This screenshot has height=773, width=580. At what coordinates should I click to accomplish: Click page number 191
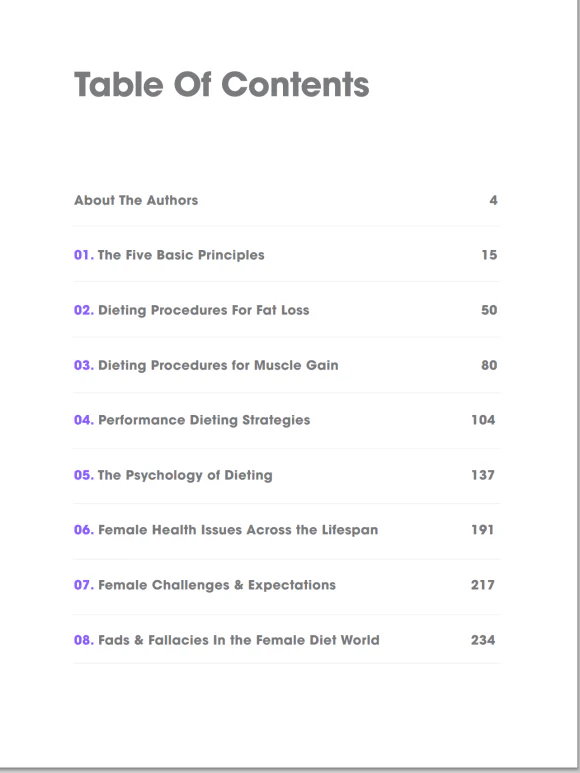[482, 530]
